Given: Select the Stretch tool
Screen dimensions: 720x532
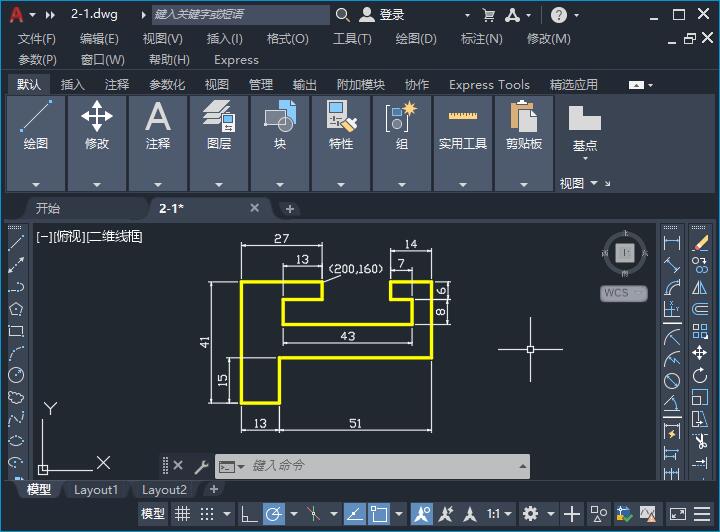Looking at the screenshot, I should tap(700, 419).
